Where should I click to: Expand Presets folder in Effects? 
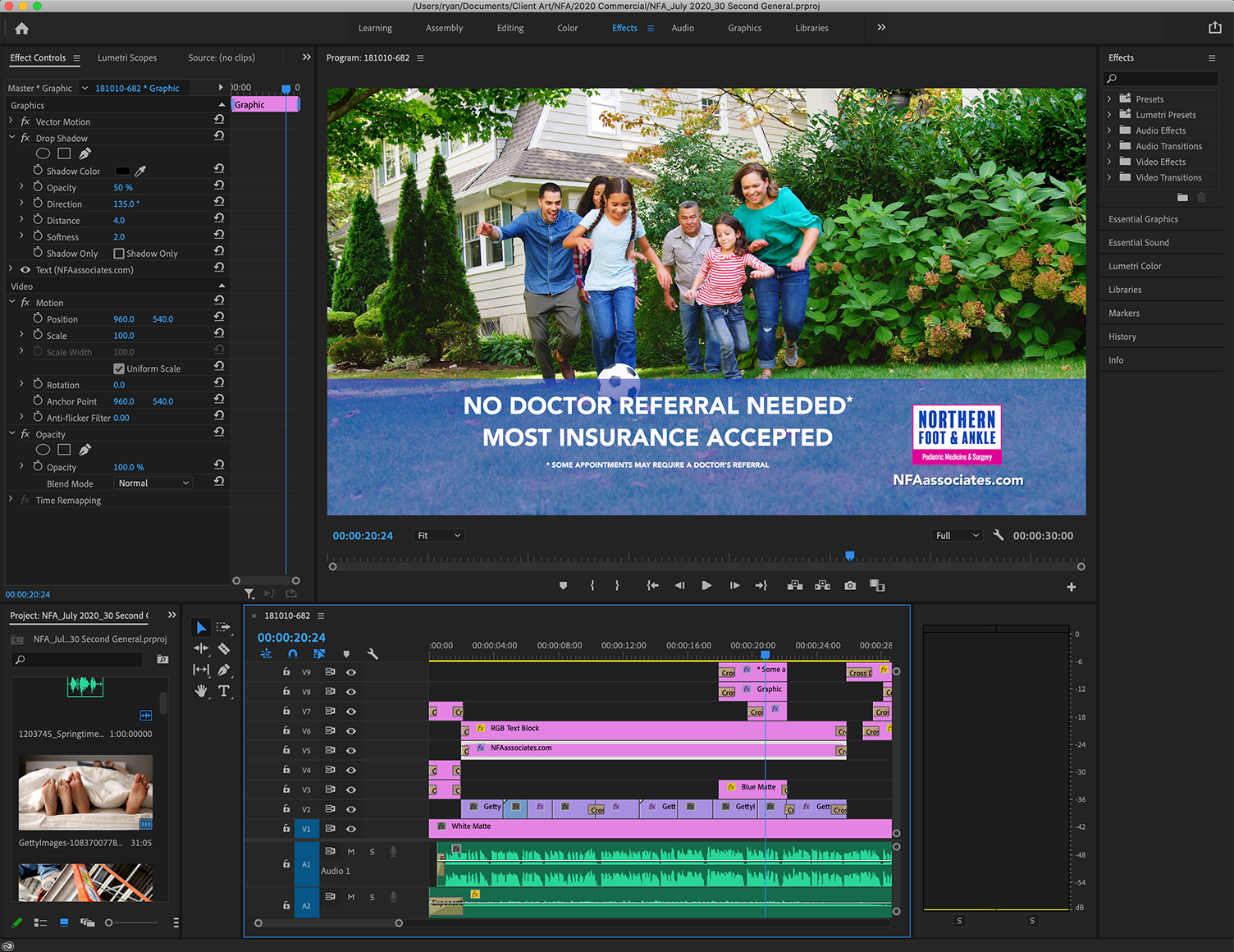pyautogui.click(x=1110, y=98)
